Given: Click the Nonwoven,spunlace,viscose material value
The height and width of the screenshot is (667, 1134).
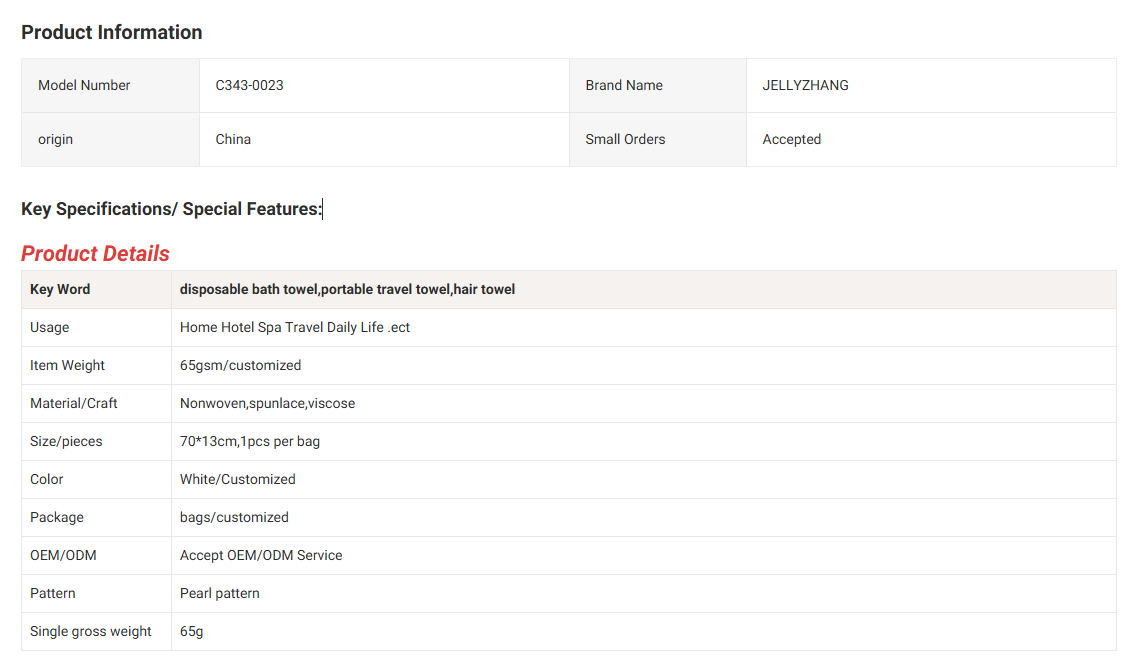Looking at the screenshot, I should coord(267,403).
